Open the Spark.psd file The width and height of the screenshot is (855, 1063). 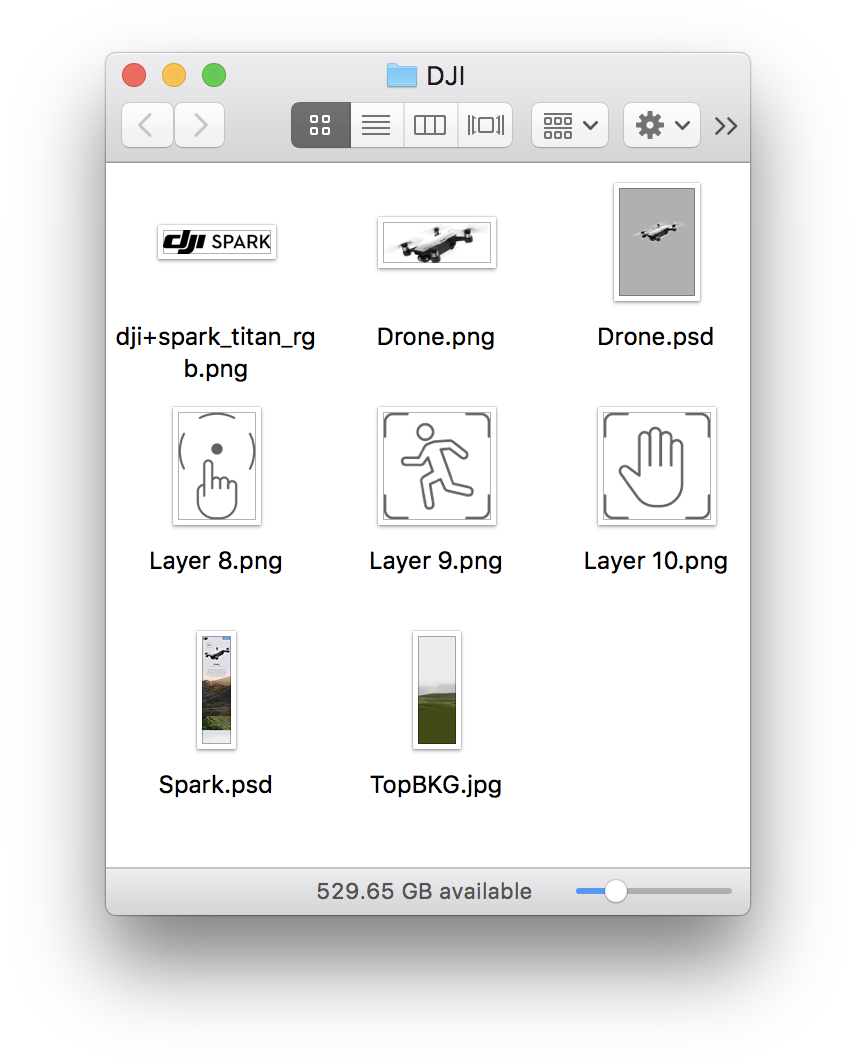[x=216, y=690]
